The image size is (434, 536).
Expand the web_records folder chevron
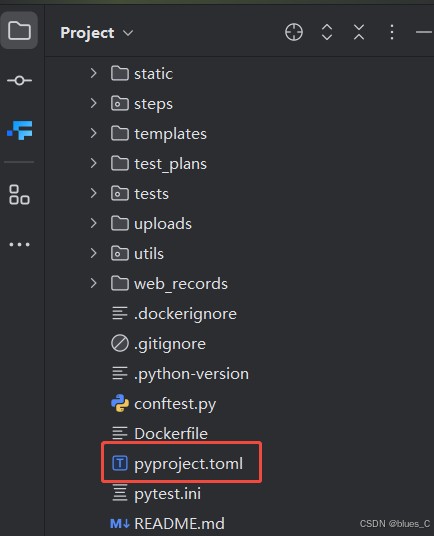coord(93,283)
